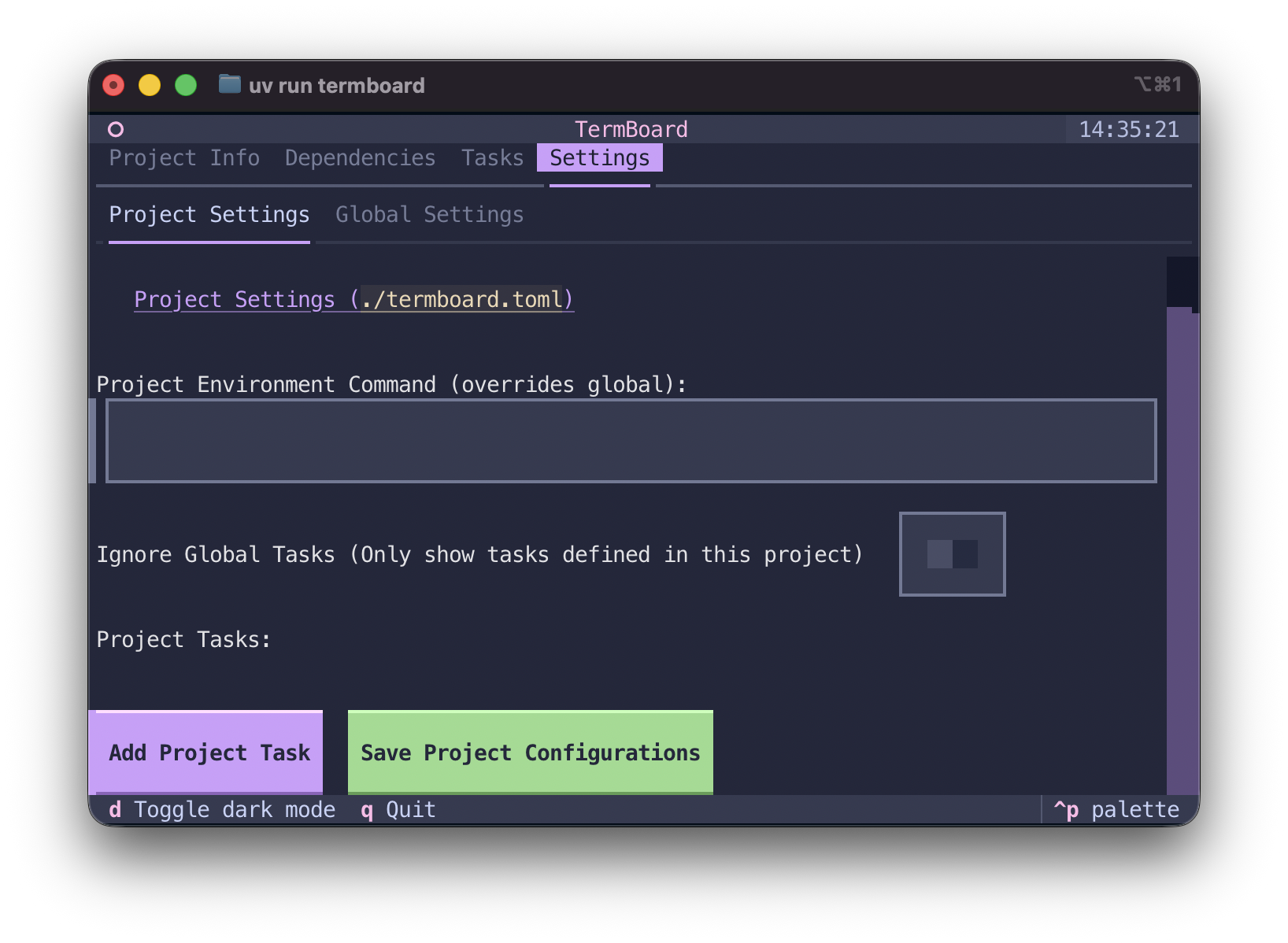
Task: Click the yellow minimize window button
Action: [150, 84]
